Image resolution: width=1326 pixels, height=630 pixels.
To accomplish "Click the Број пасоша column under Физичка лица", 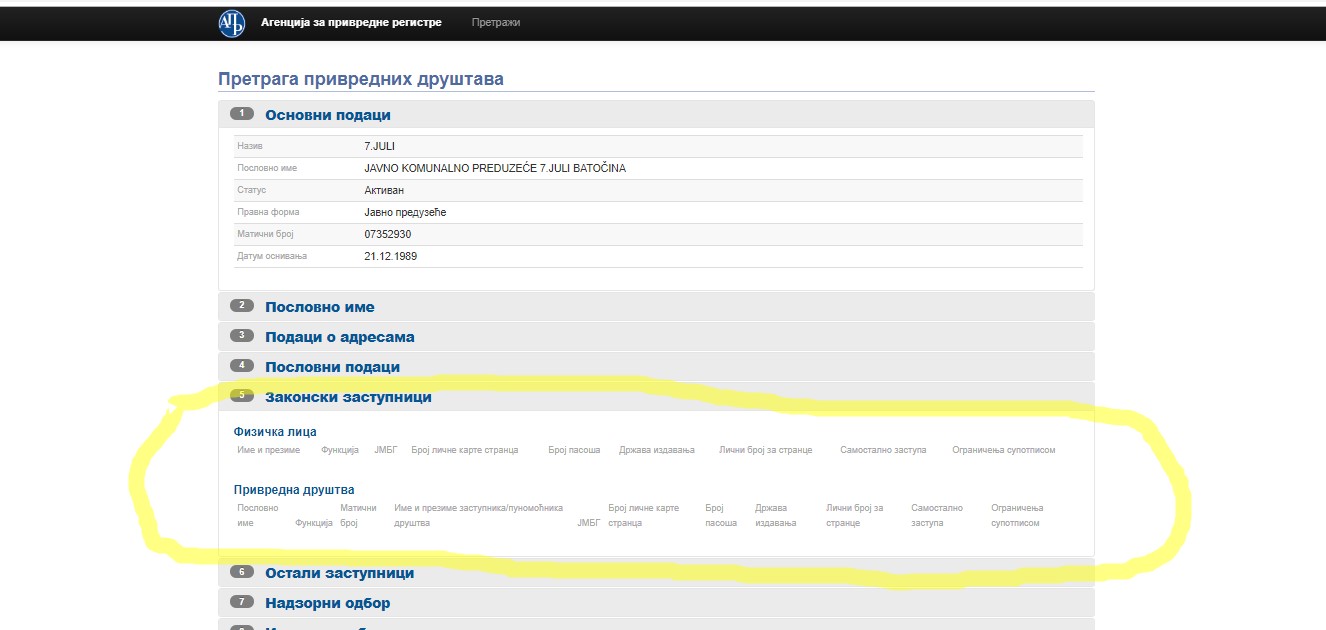I will pyautogui.click(x=574, y=450).
